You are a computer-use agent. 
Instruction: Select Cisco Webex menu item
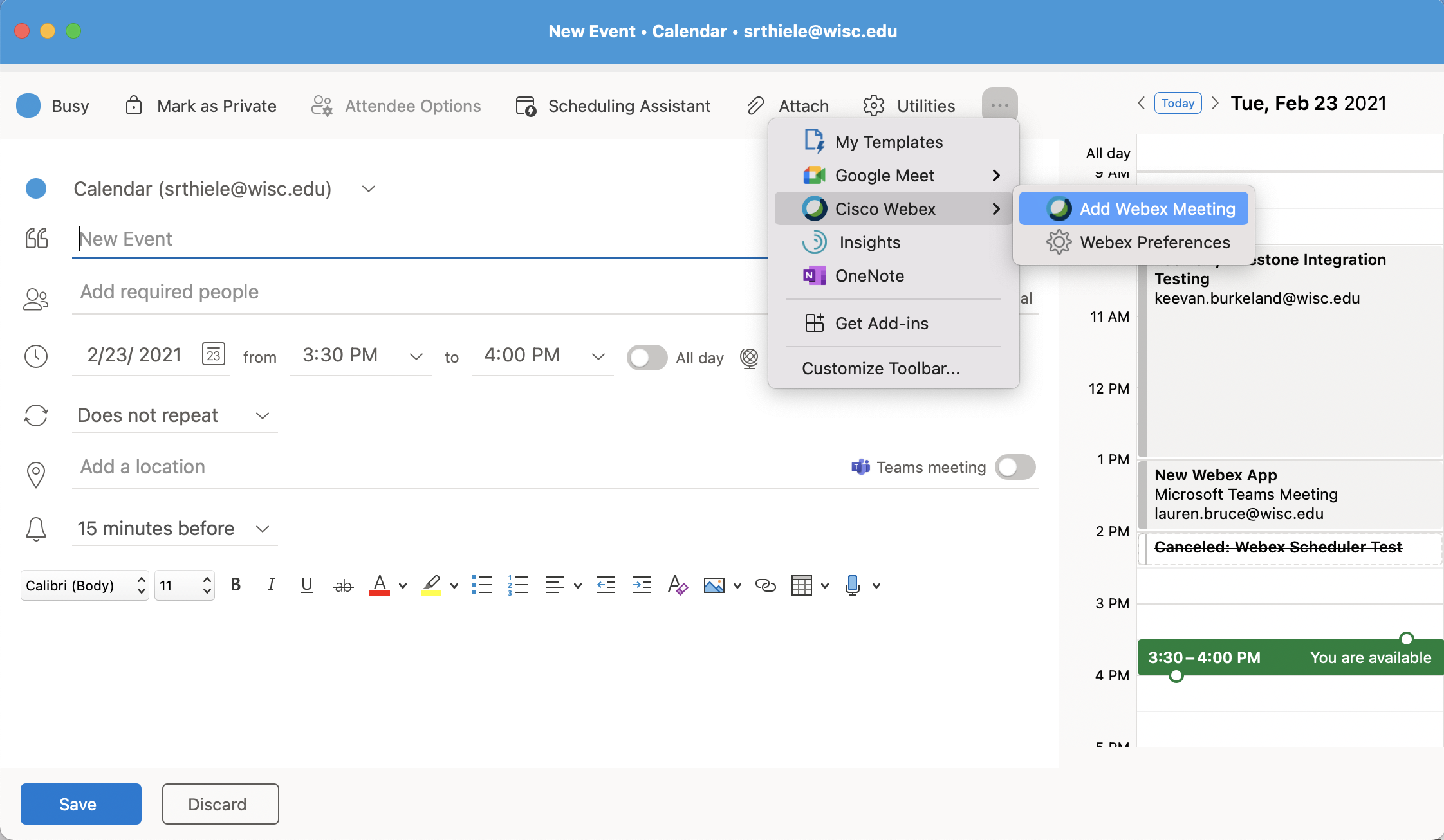pos(893,209)
